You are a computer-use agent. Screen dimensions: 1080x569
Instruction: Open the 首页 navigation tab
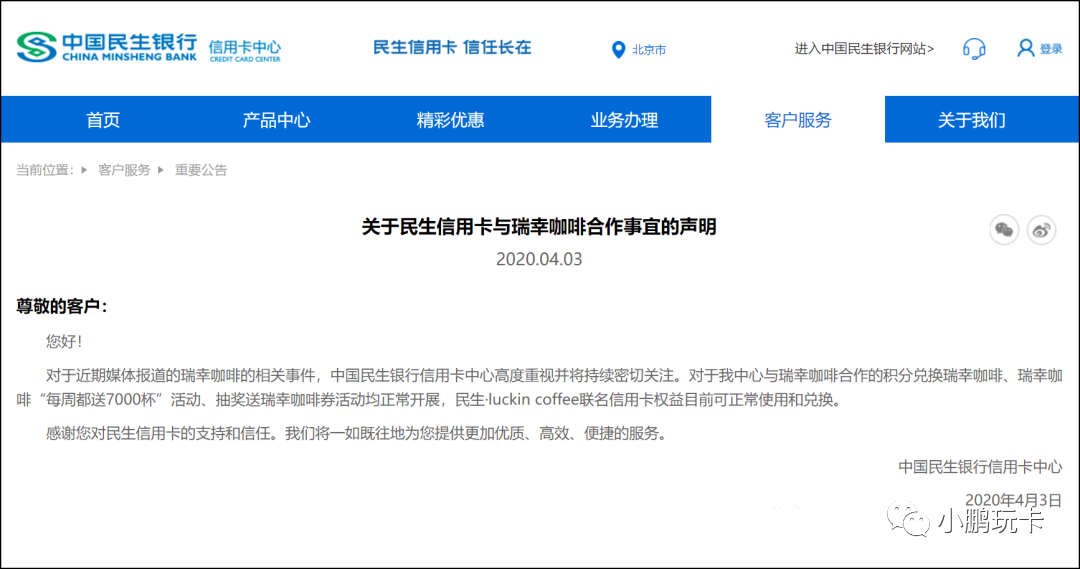(103, 120)
